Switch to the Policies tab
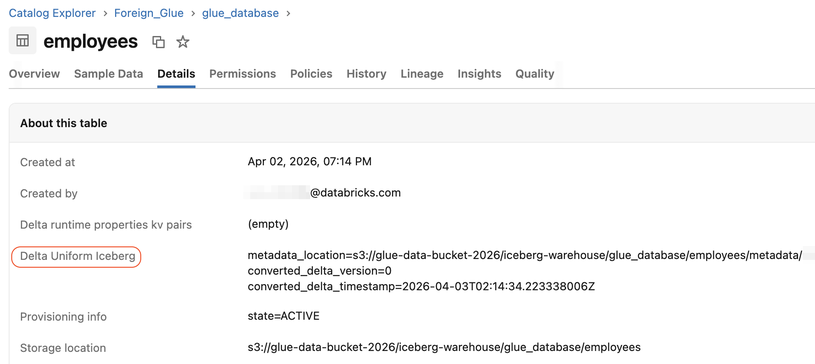Screen dimensions: 815x364 pyautogui.click(x=311, y=74)
